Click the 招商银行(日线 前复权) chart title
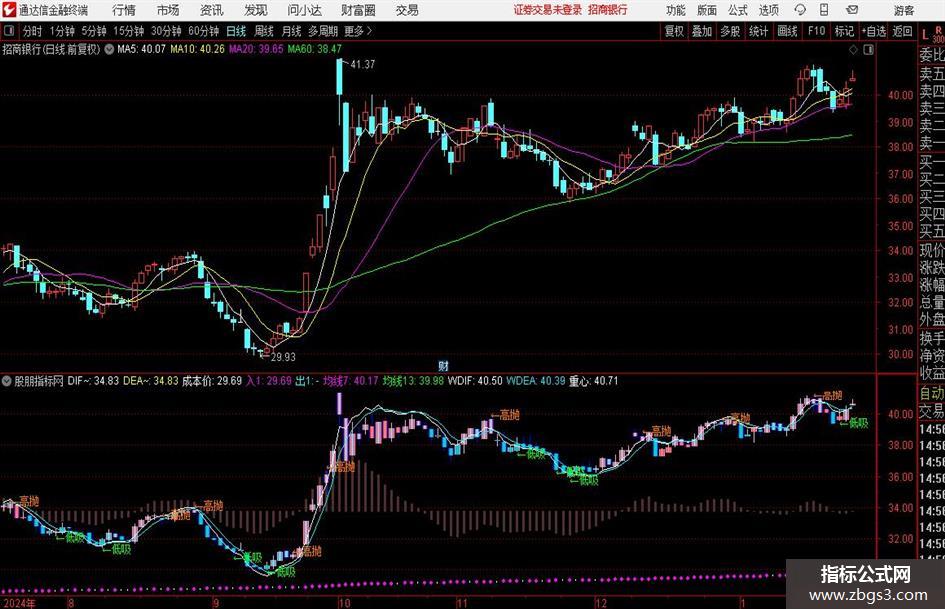945x609 pixels. pyautogui.click(x=51, y=49)
